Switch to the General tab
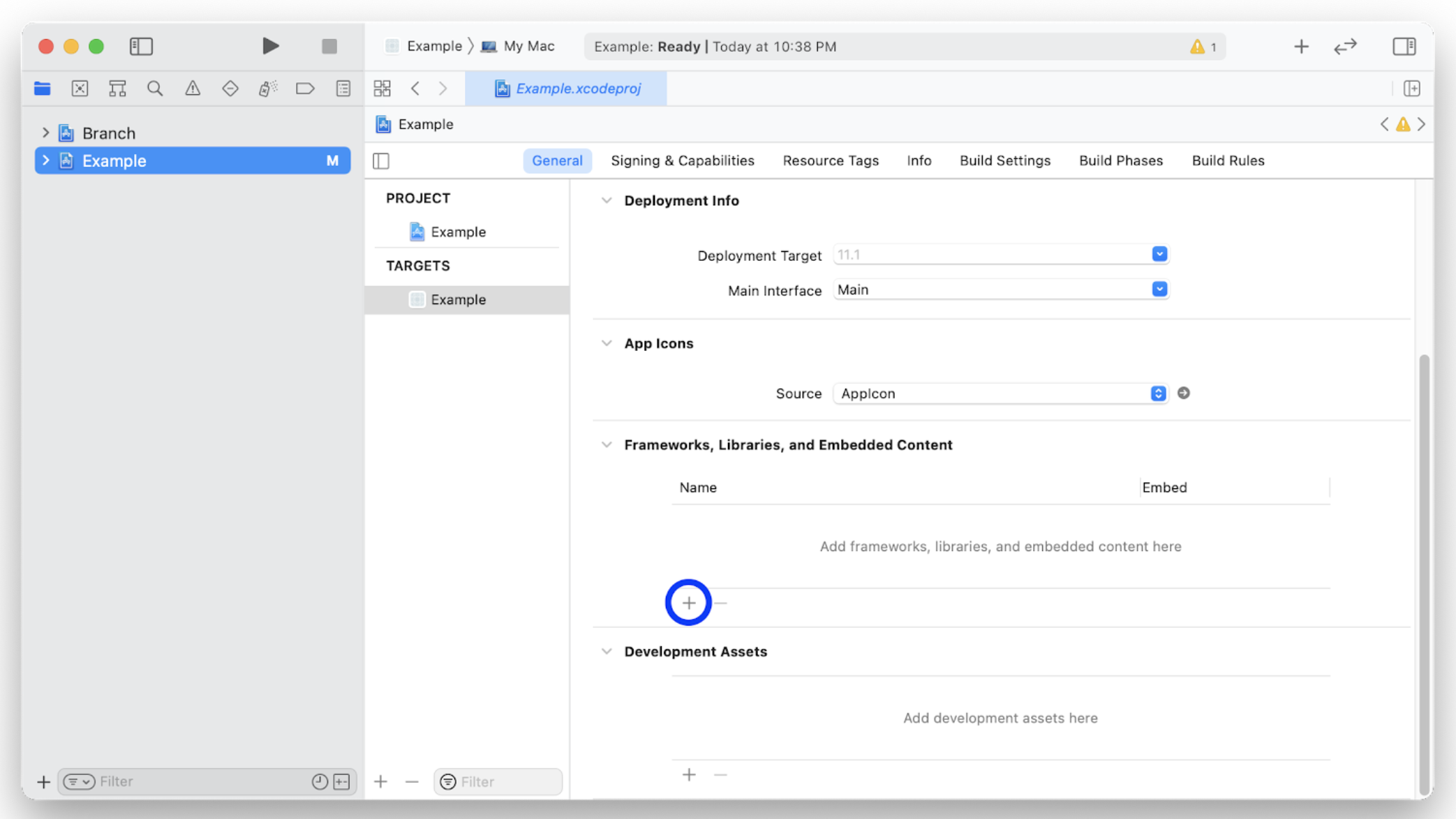The width and height of the screenshot is (1456, 819). pos(557,160)
